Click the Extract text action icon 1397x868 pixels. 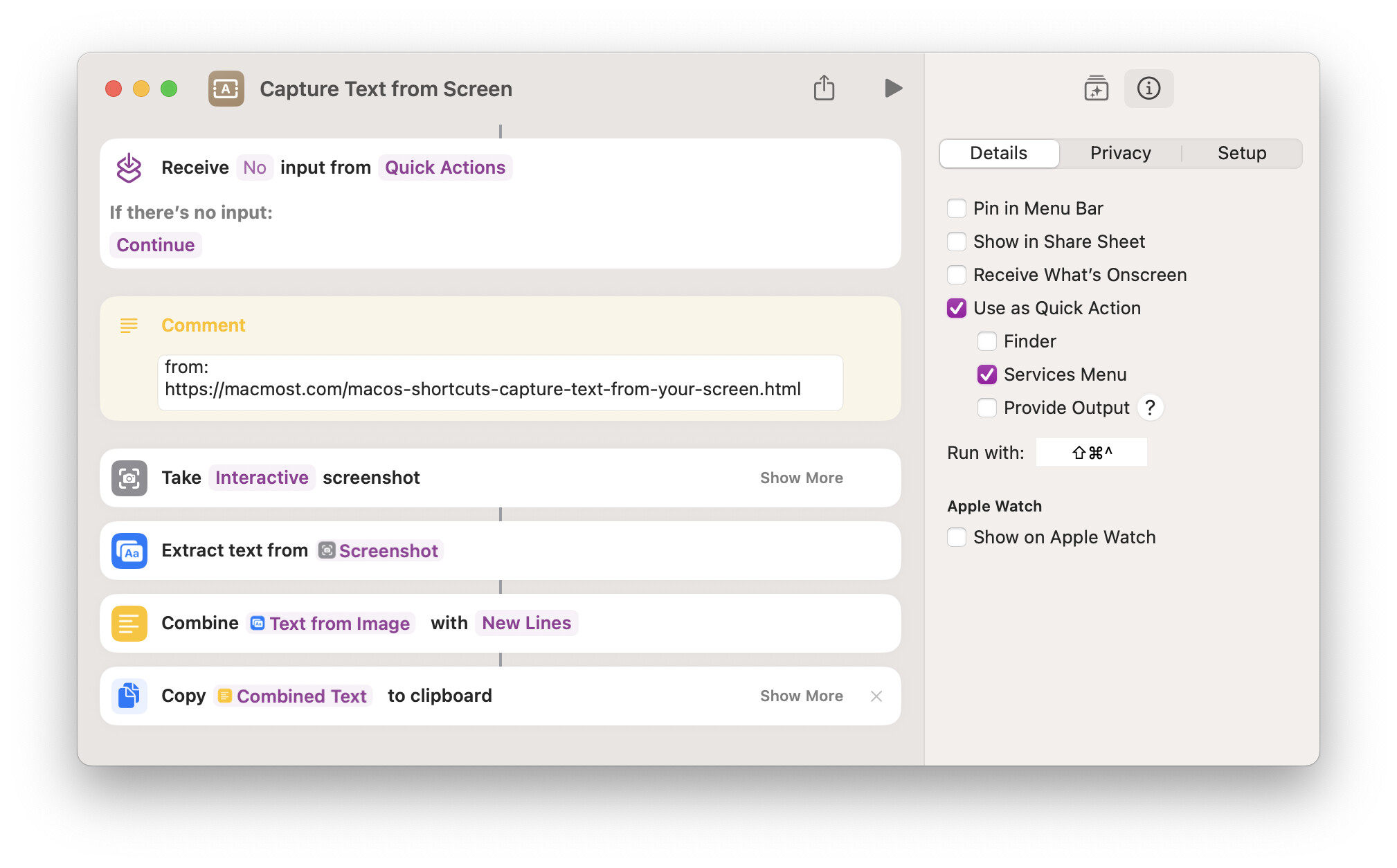129,551
